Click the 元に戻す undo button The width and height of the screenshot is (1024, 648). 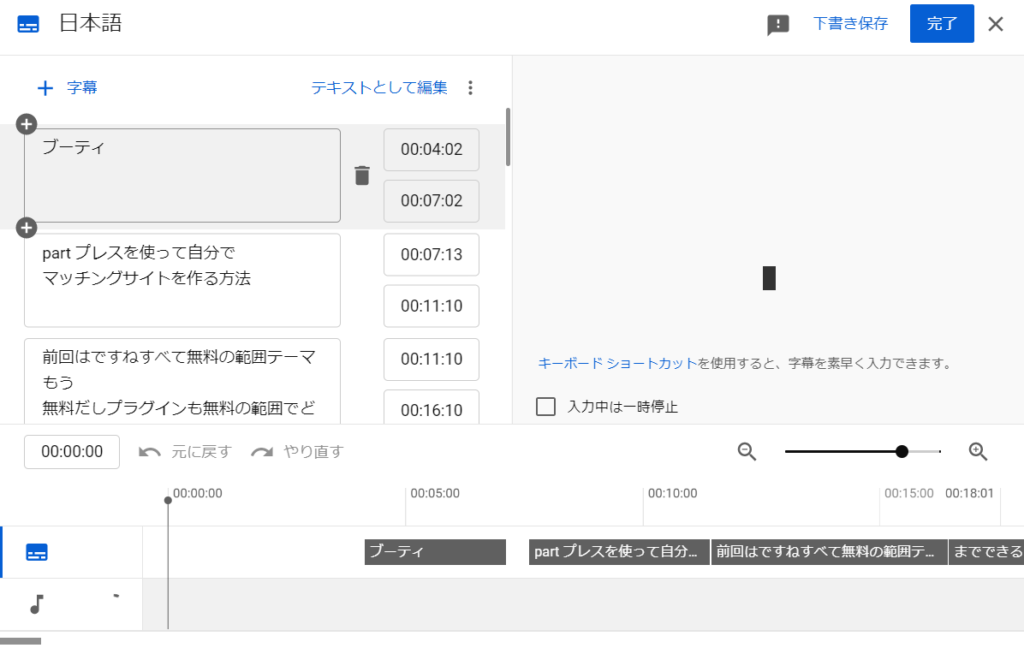click(185, 452)
